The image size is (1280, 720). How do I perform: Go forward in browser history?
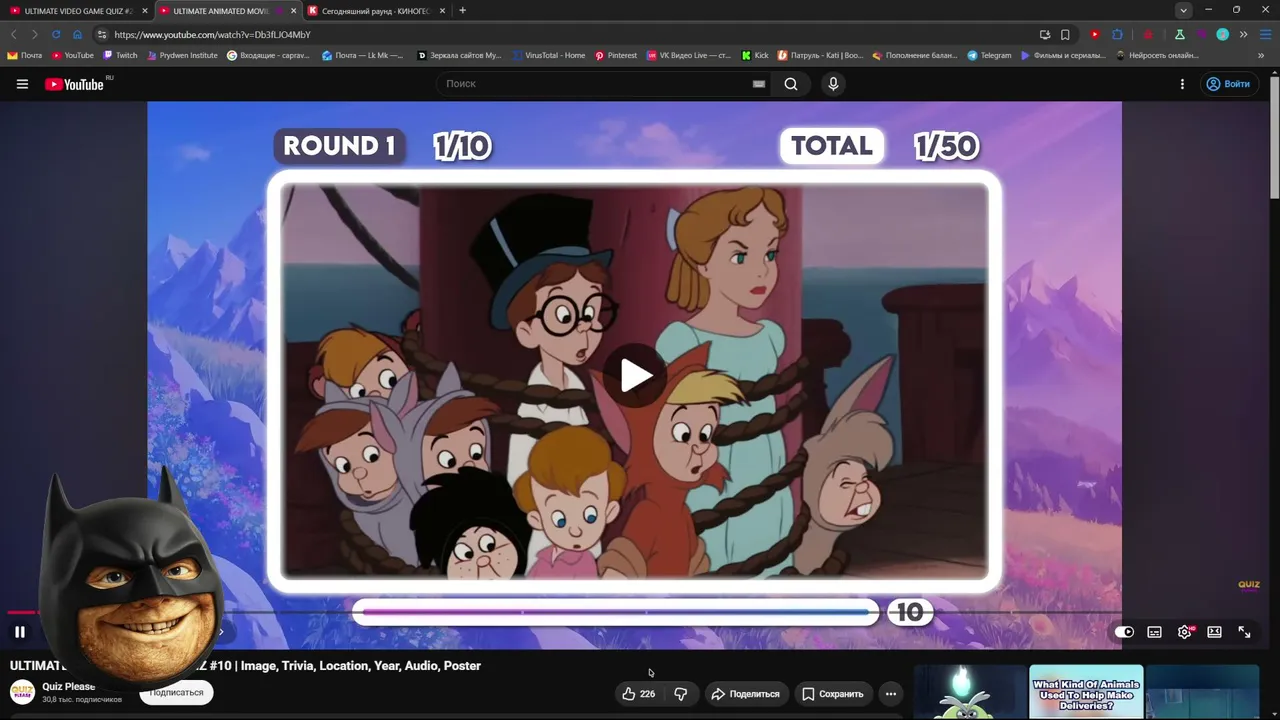(34, 34)
